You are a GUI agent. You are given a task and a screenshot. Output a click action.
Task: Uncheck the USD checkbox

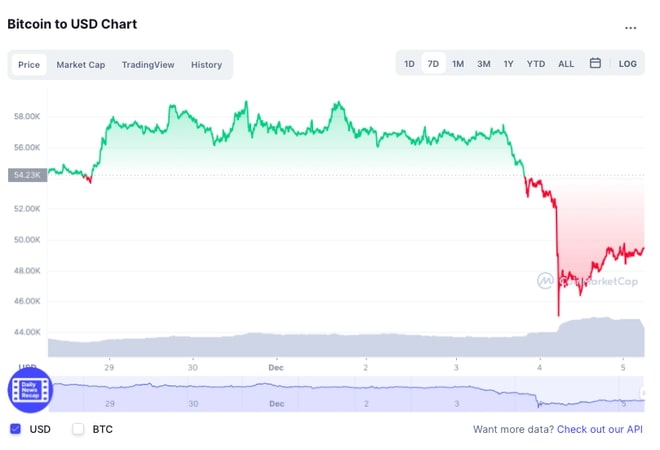point(16,429)
